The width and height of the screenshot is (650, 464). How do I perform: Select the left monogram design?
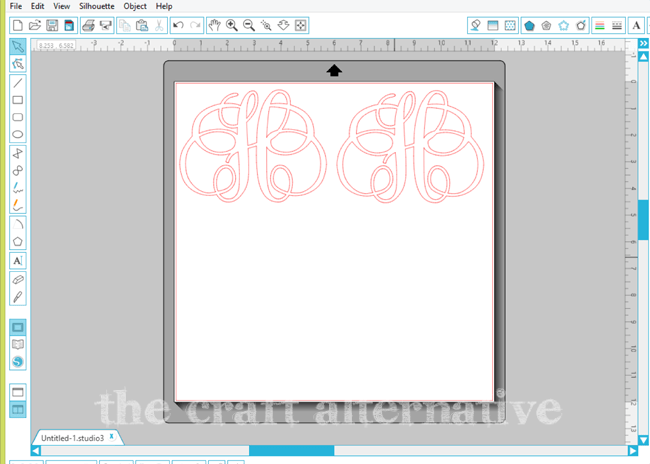(253, 146)
